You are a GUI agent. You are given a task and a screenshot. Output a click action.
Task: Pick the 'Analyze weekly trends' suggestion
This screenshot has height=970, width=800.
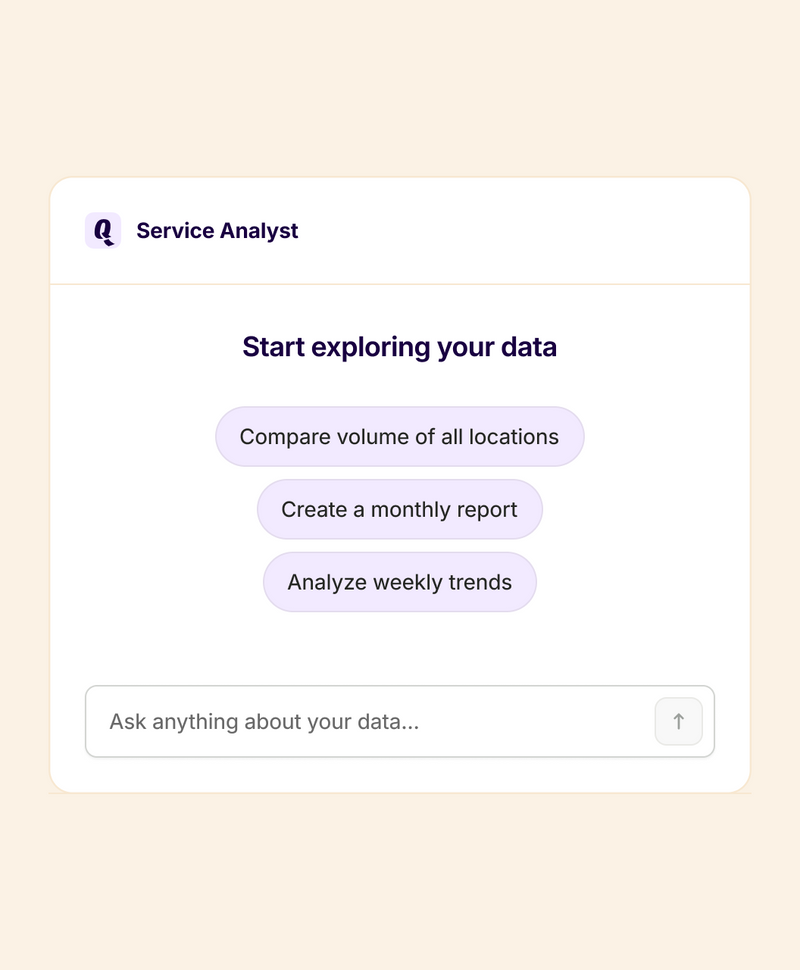[x=400, y=582]
